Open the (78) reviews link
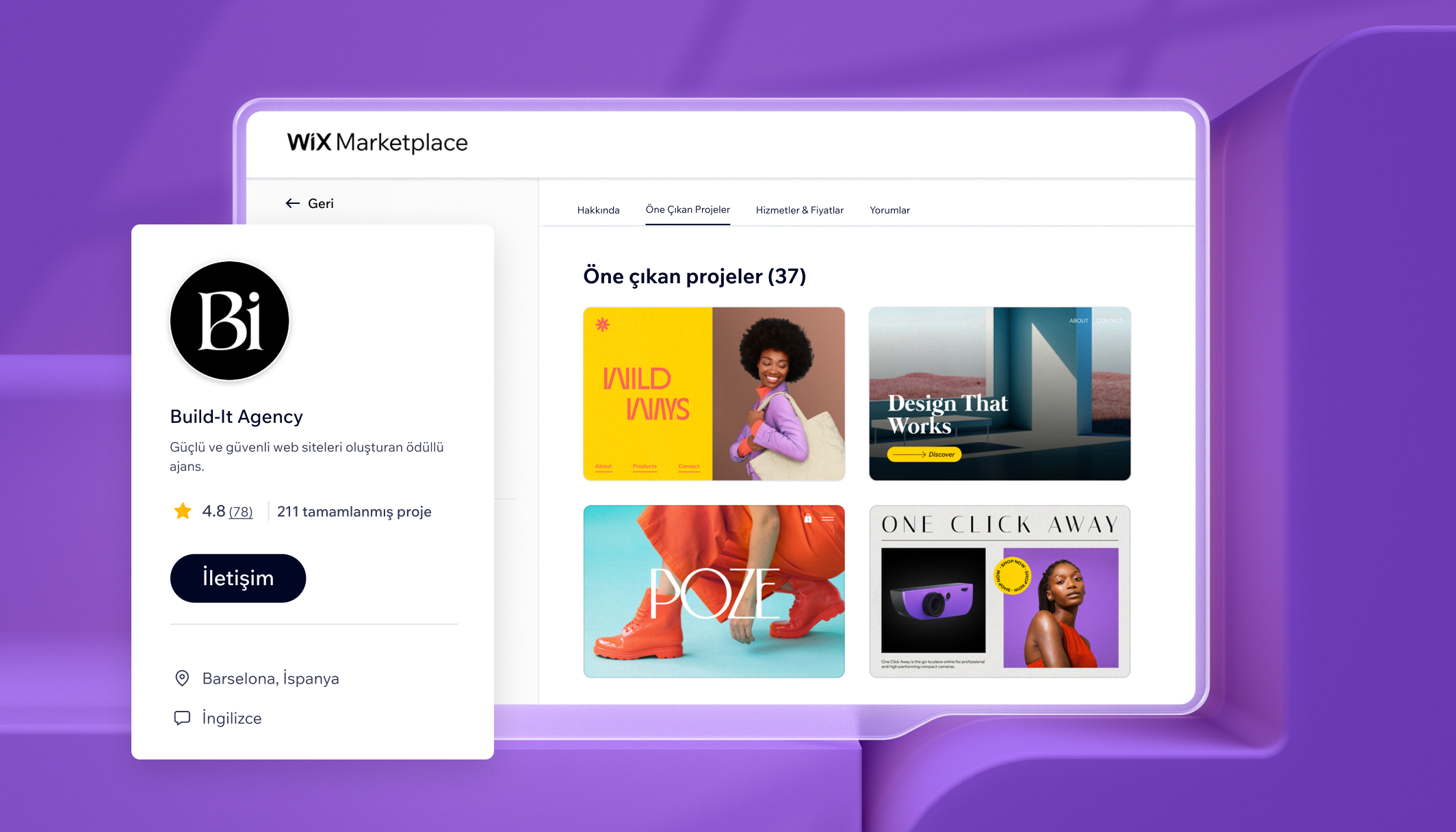The image size is (1456, 832). point(241,512)
